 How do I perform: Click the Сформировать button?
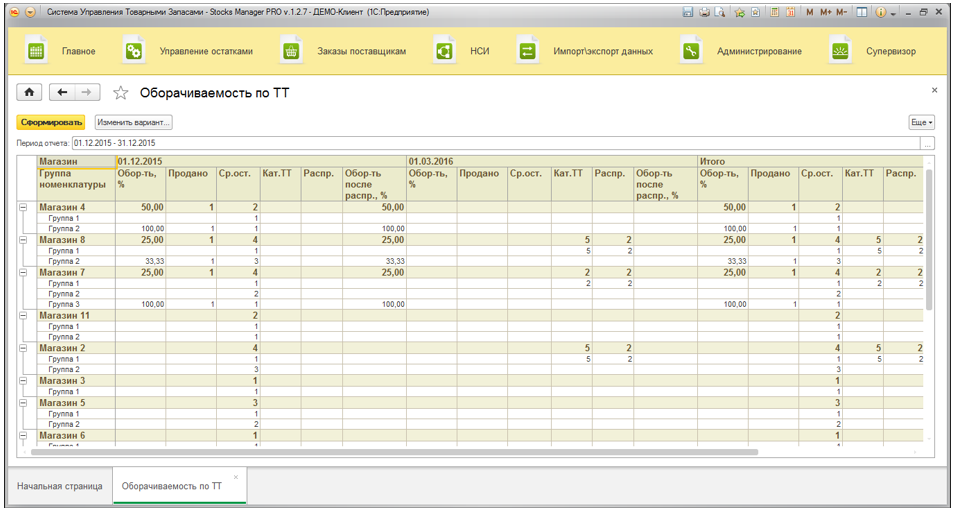(x=51, y=122)
